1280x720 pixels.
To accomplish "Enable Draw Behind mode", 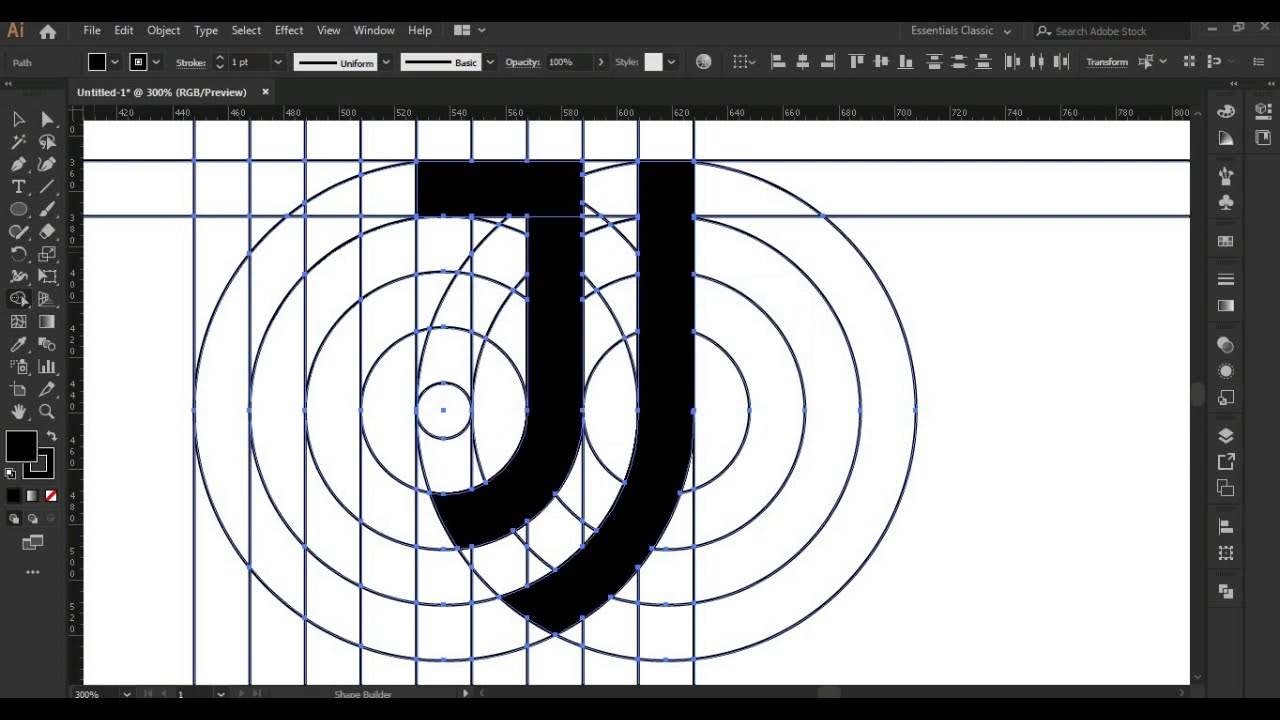I will click(x=32, y=519).
